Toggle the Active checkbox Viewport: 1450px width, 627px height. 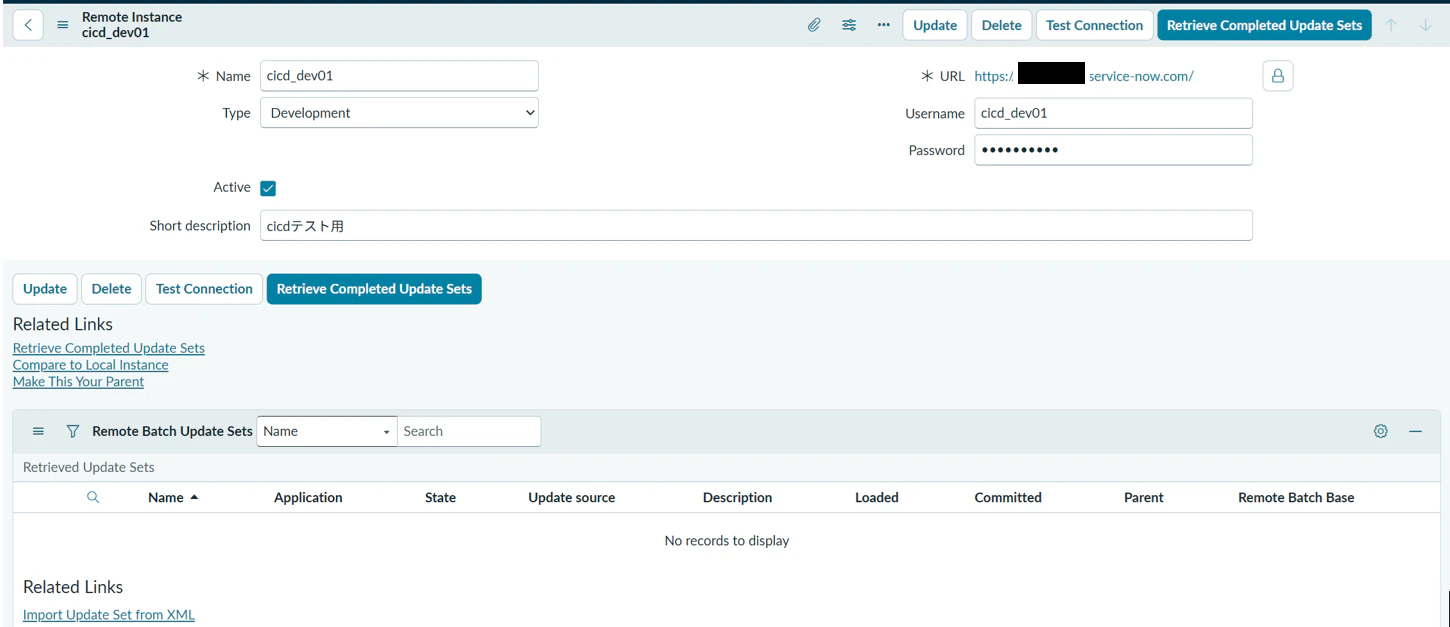pos(268,188)
